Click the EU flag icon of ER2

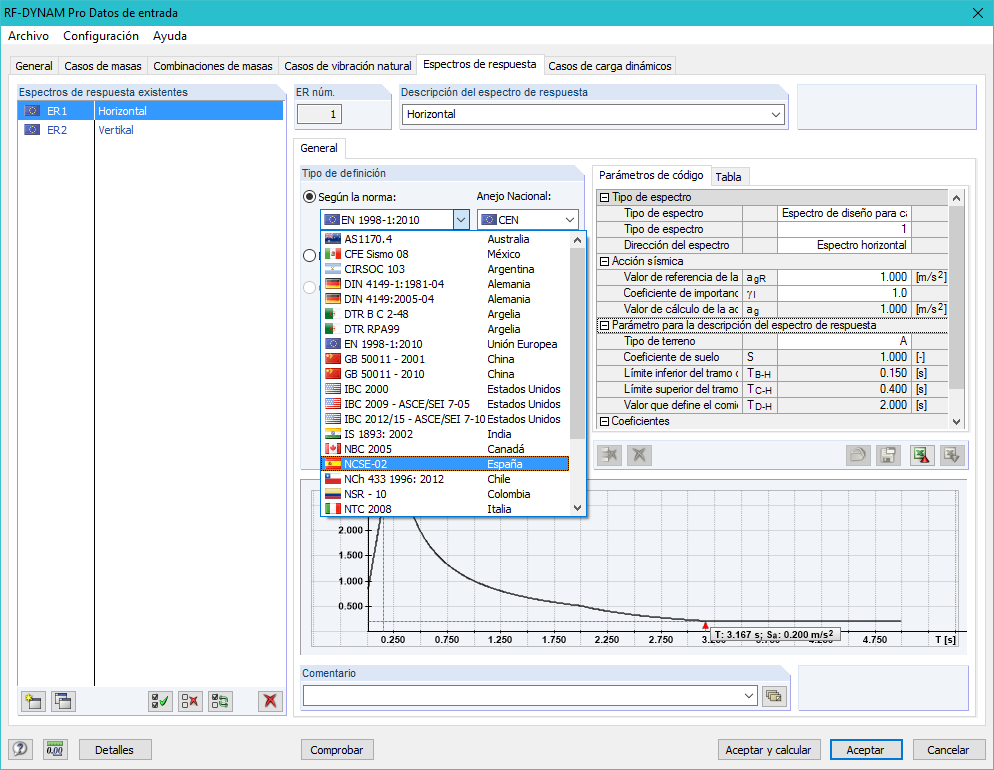tap(32, 130)
